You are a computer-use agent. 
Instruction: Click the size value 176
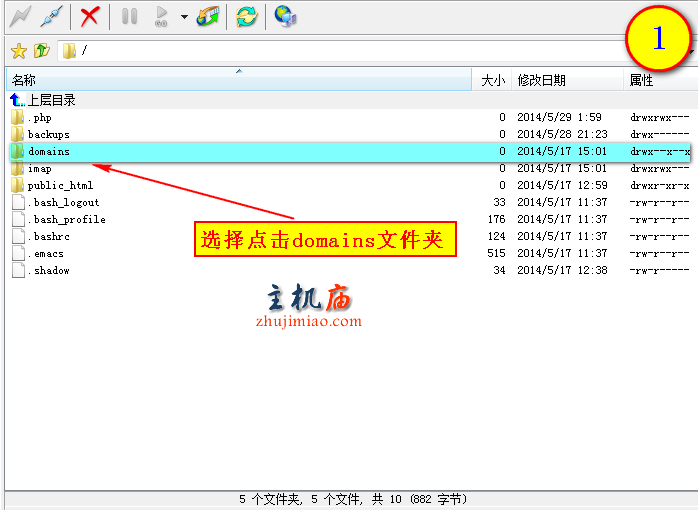point(496,219)
